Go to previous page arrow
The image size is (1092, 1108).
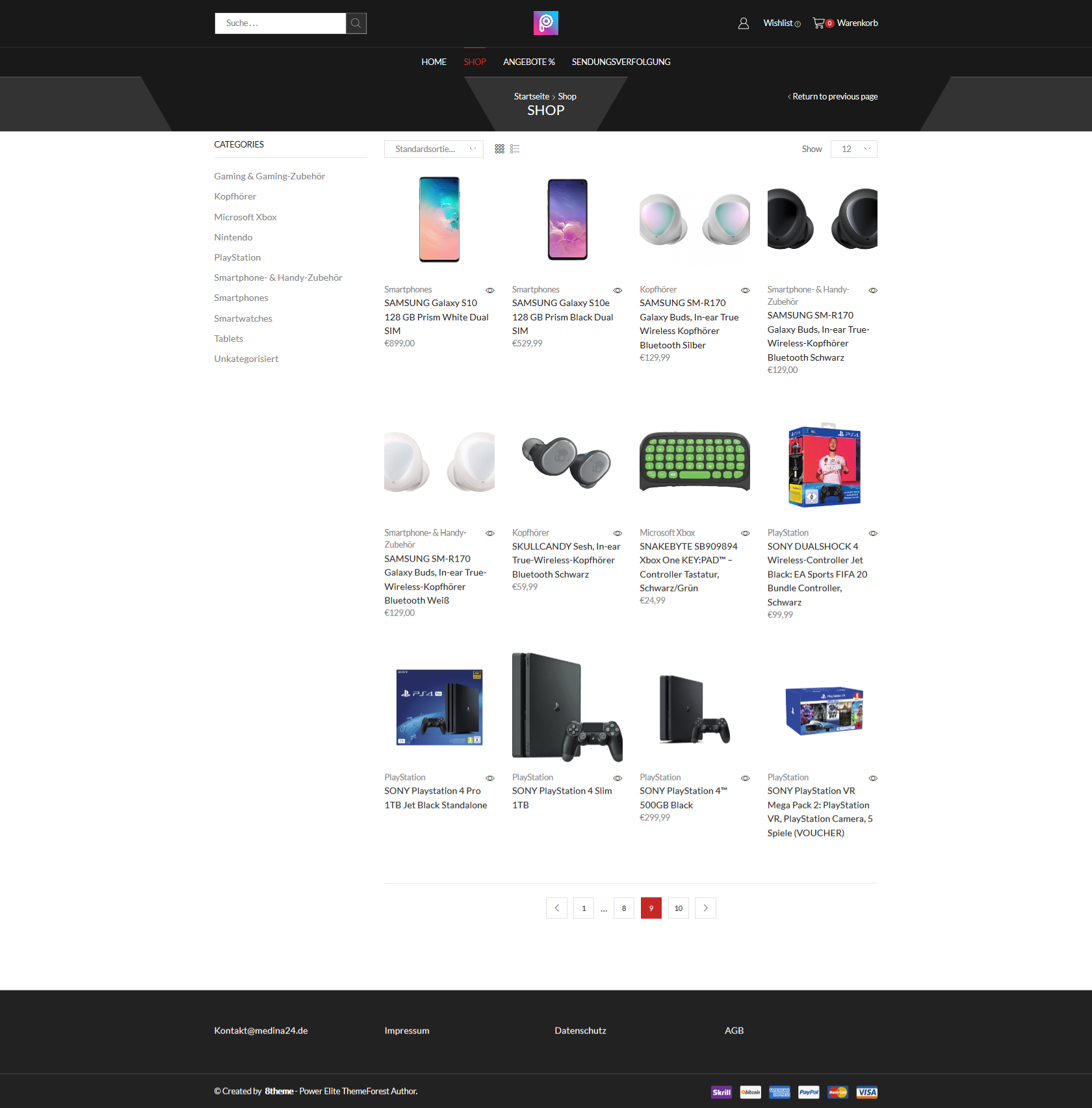click(556, 908)
